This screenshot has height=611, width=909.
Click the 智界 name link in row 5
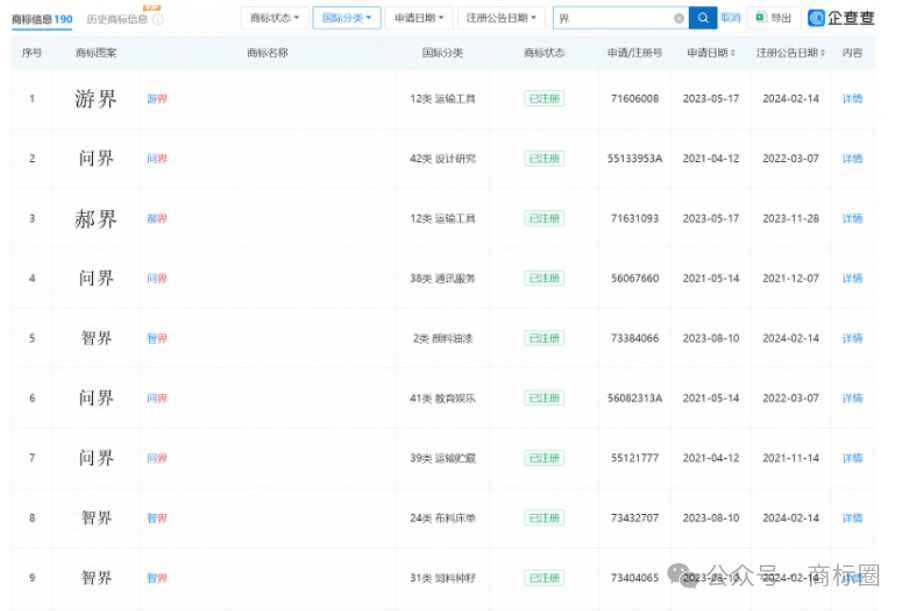click(x=157, y=339)
